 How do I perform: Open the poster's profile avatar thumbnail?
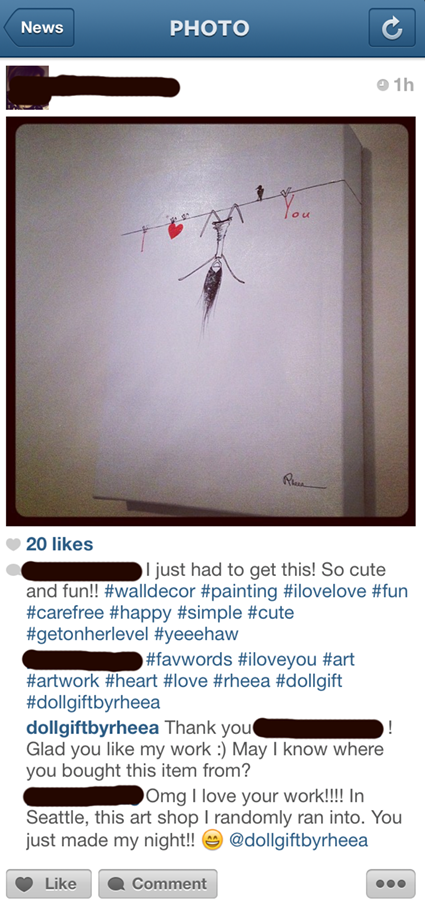click(27, 88)
